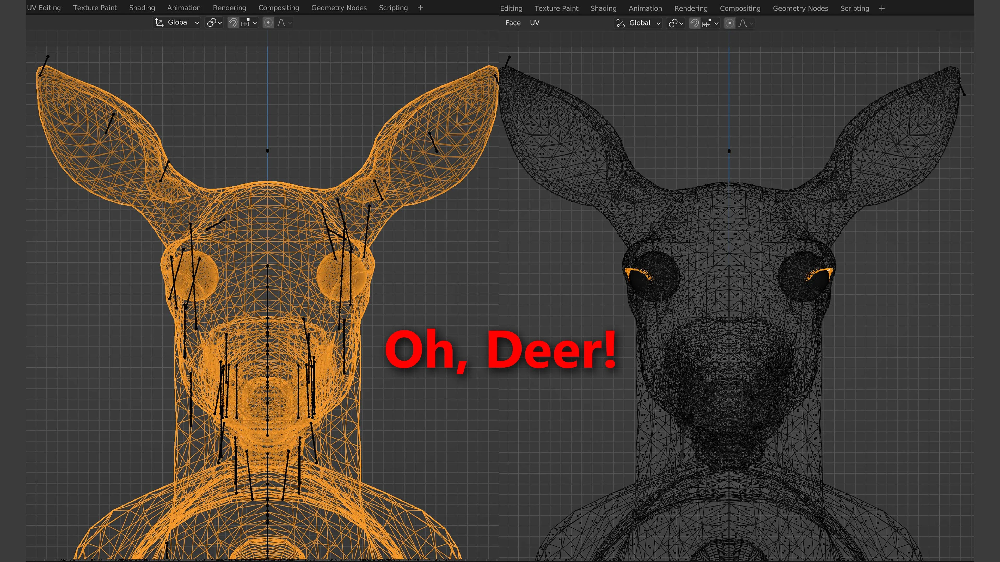Image resolution: width=1000 pixels, height=562 pixels.
Task: Open Shading workspace tab in right window
Action: (x=603, y=8)
